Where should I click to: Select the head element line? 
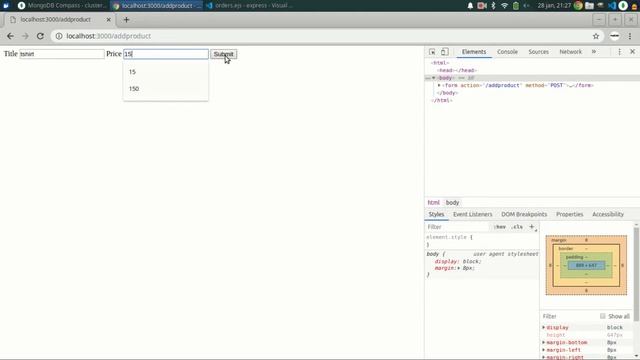click(x=456, y=71)
